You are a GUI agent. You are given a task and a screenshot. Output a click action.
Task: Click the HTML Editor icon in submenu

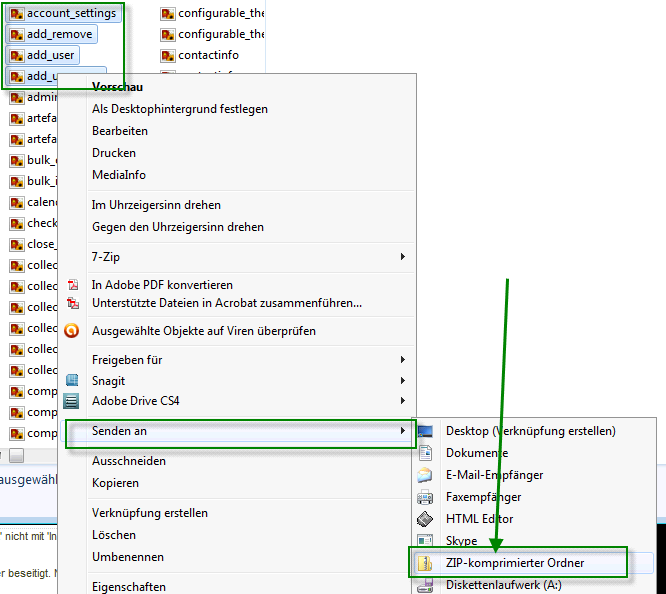tap(425, 519)
